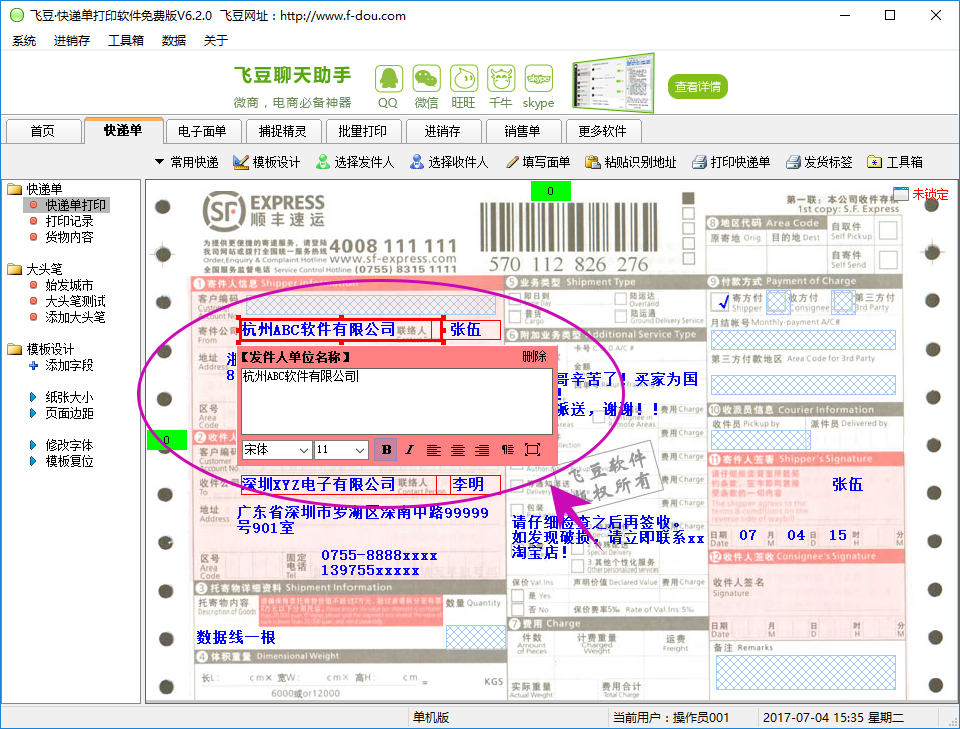
Task: Collapse the 大头笔 folder
Action: click(15, 269)
